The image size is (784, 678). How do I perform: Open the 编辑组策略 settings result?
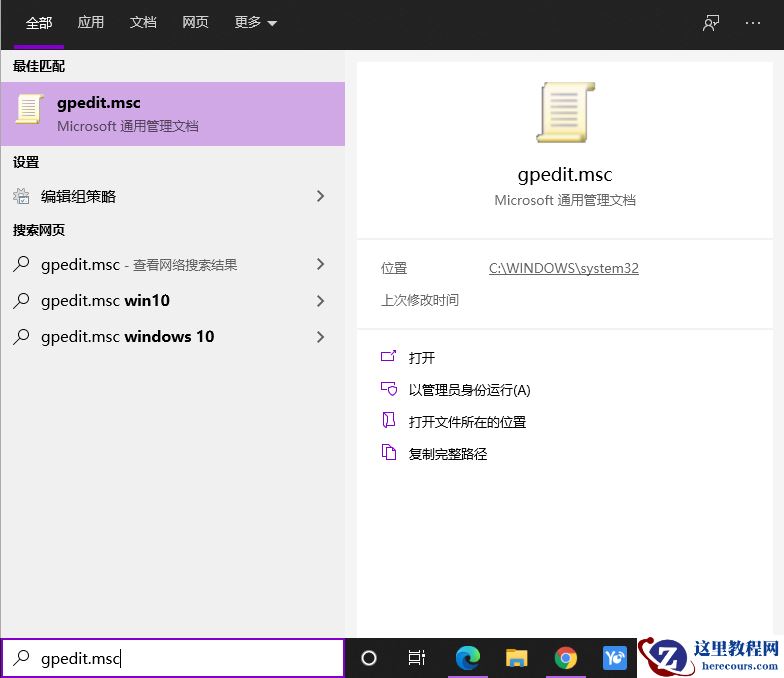172,196
